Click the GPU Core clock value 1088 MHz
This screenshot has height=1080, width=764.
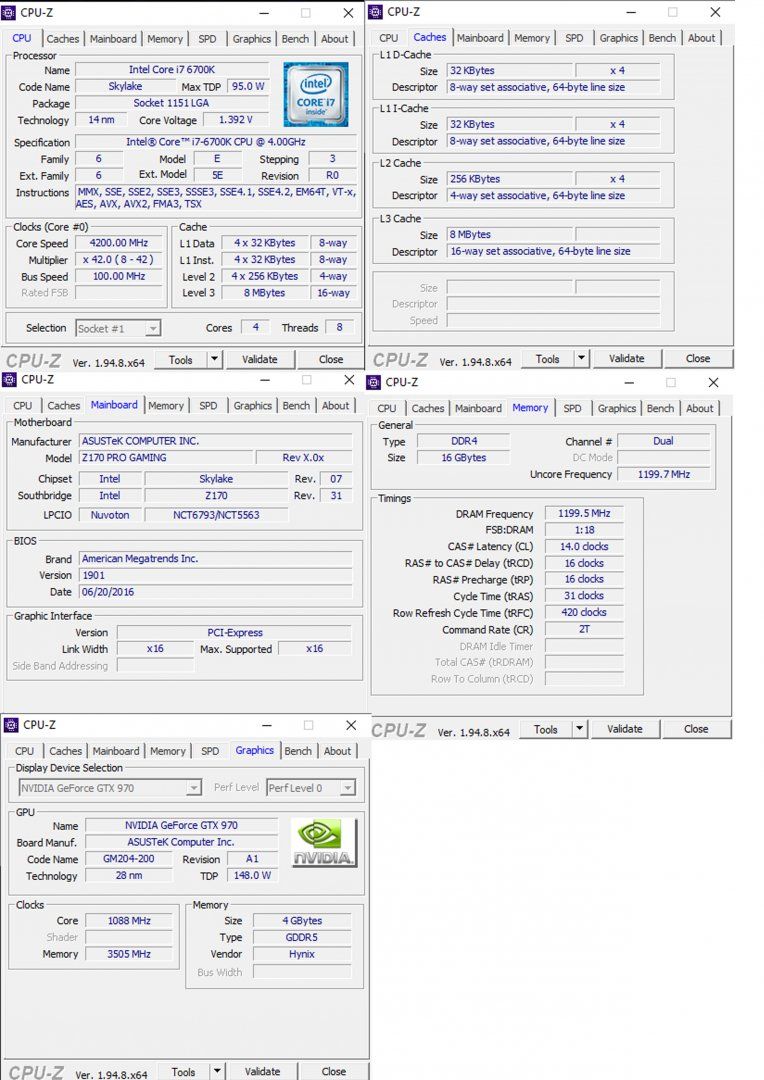point(129,920)
